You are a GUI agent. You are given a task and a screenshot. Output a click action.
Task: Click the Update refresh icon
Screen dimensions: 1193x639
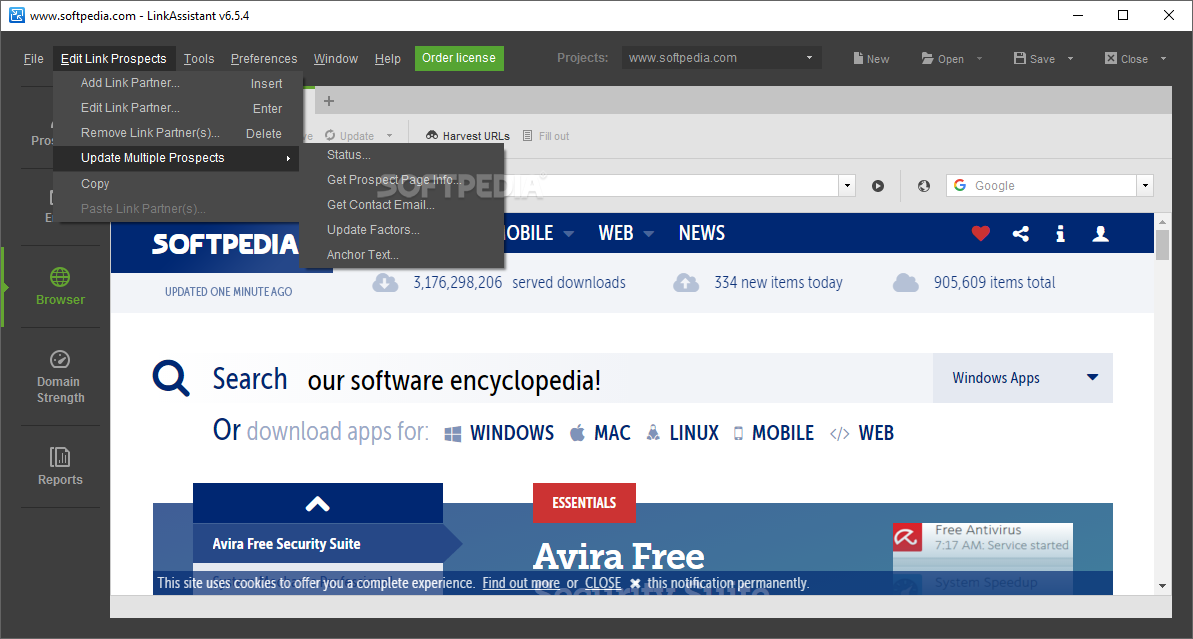pos(330,135)
